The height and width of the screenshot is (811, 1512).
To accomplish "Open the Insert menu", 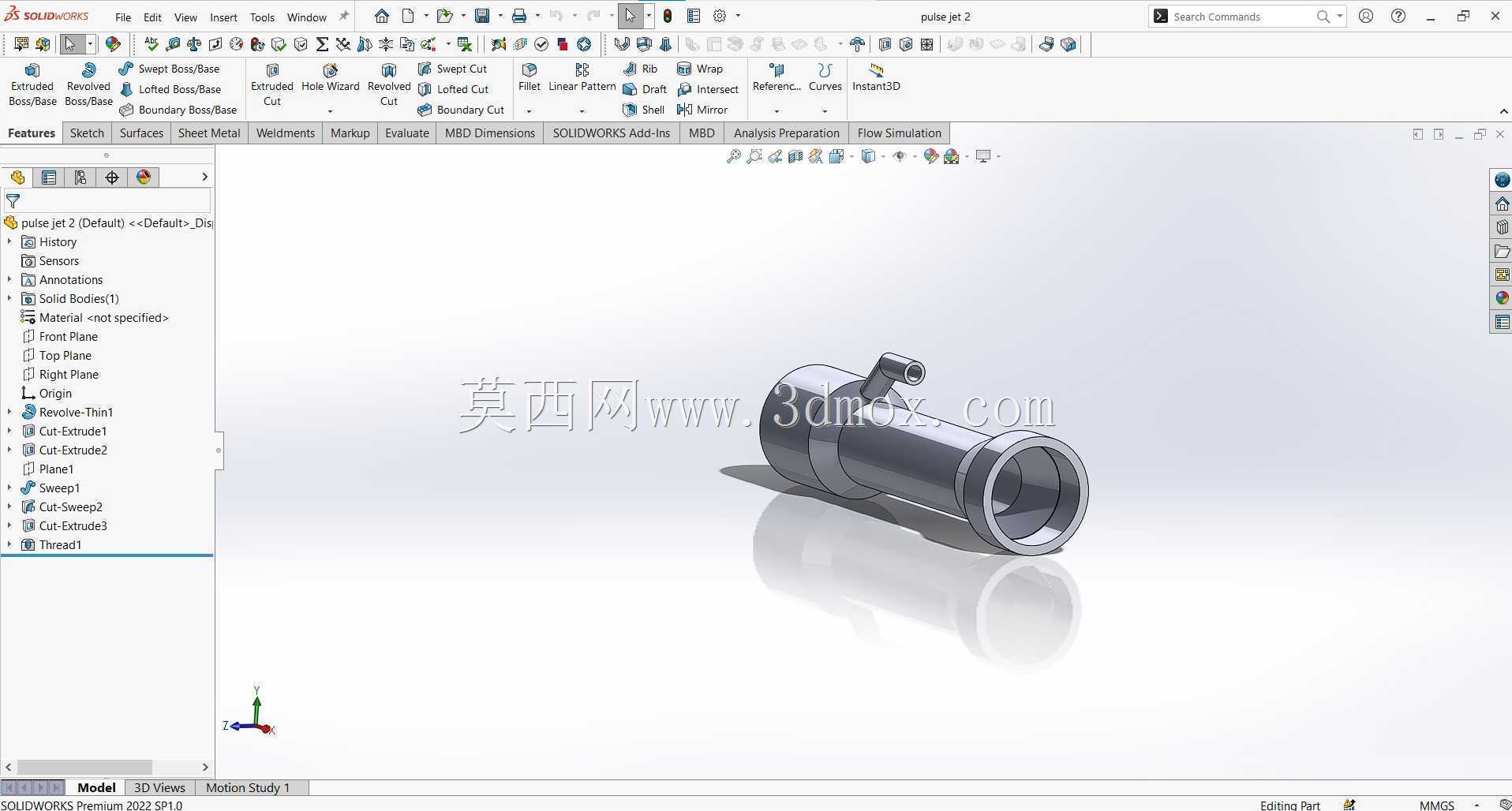I will click(223, 17).
